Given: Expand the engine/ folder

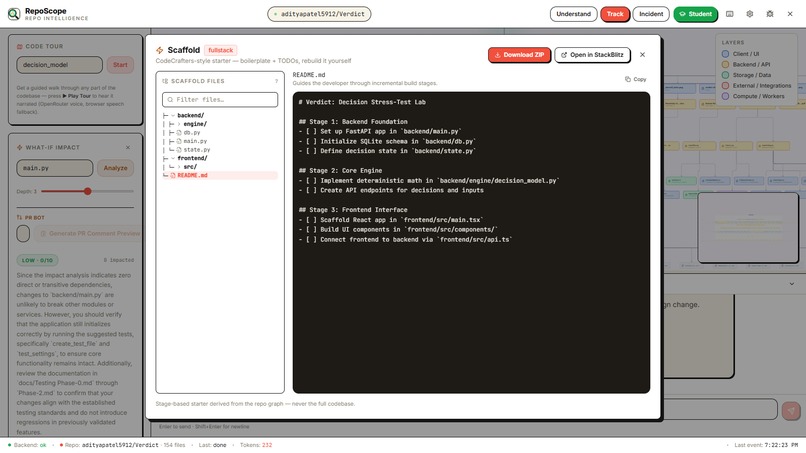Looking at the screenshot, I should (179, 124).
